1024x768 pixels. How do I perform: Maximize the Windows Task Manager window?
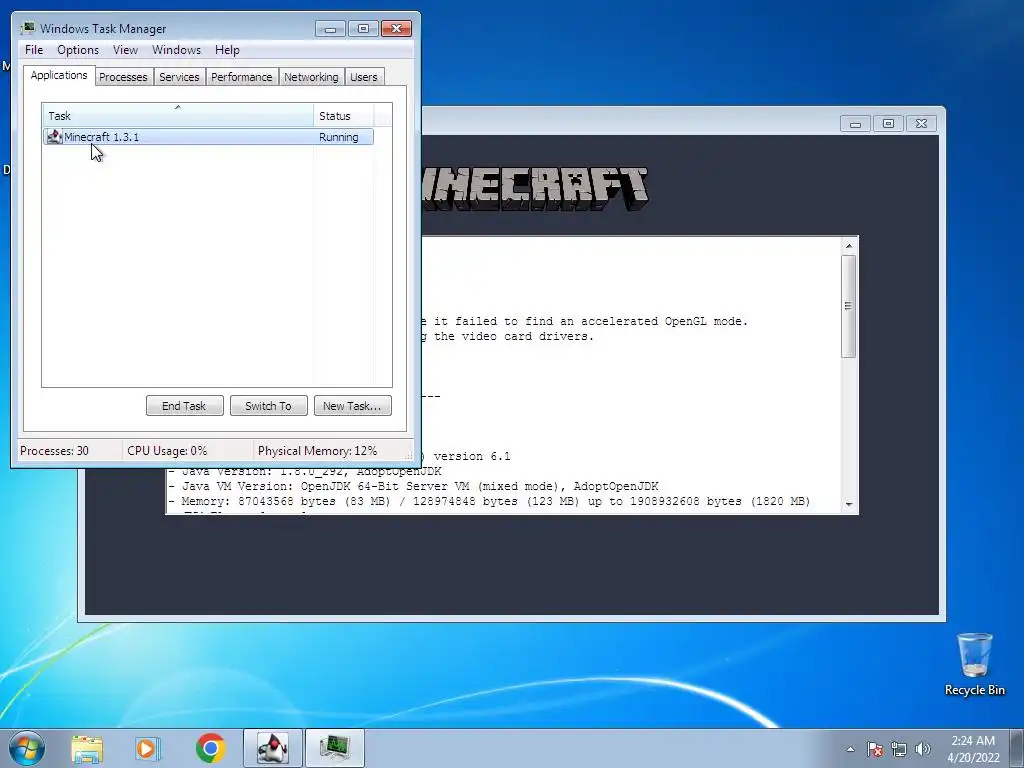point(363,29)
